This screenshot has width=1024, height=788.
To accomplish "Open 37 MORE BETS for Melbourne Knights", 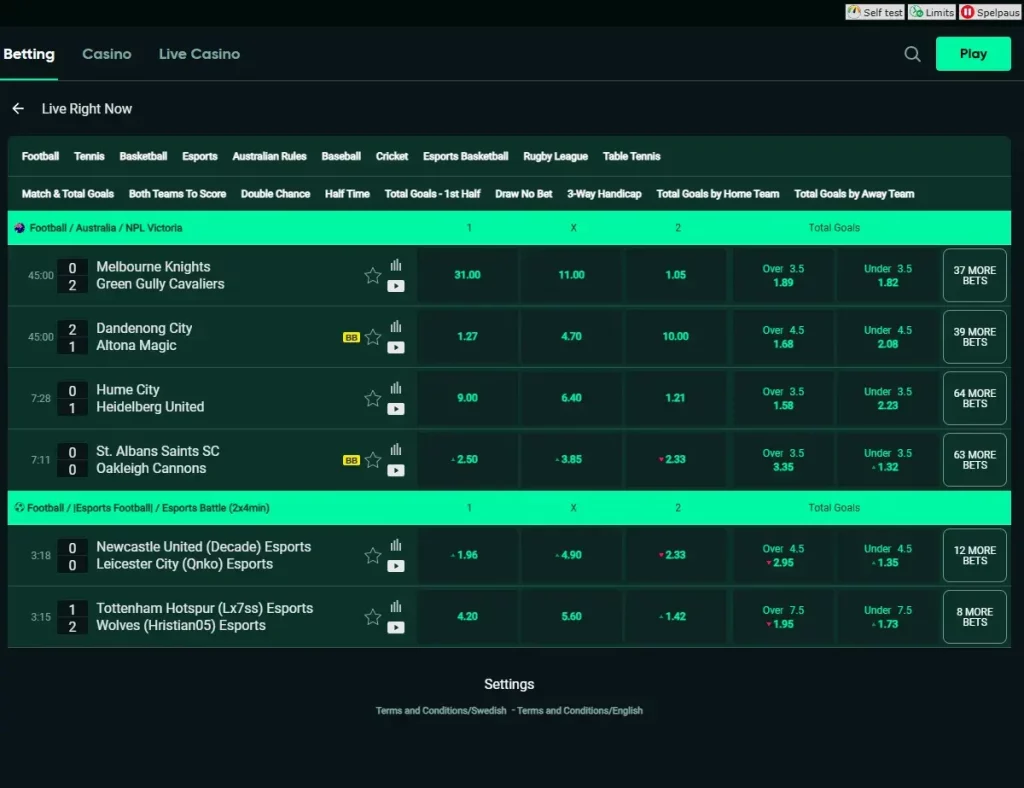I will pyautogui.click(x=974, y=276).
